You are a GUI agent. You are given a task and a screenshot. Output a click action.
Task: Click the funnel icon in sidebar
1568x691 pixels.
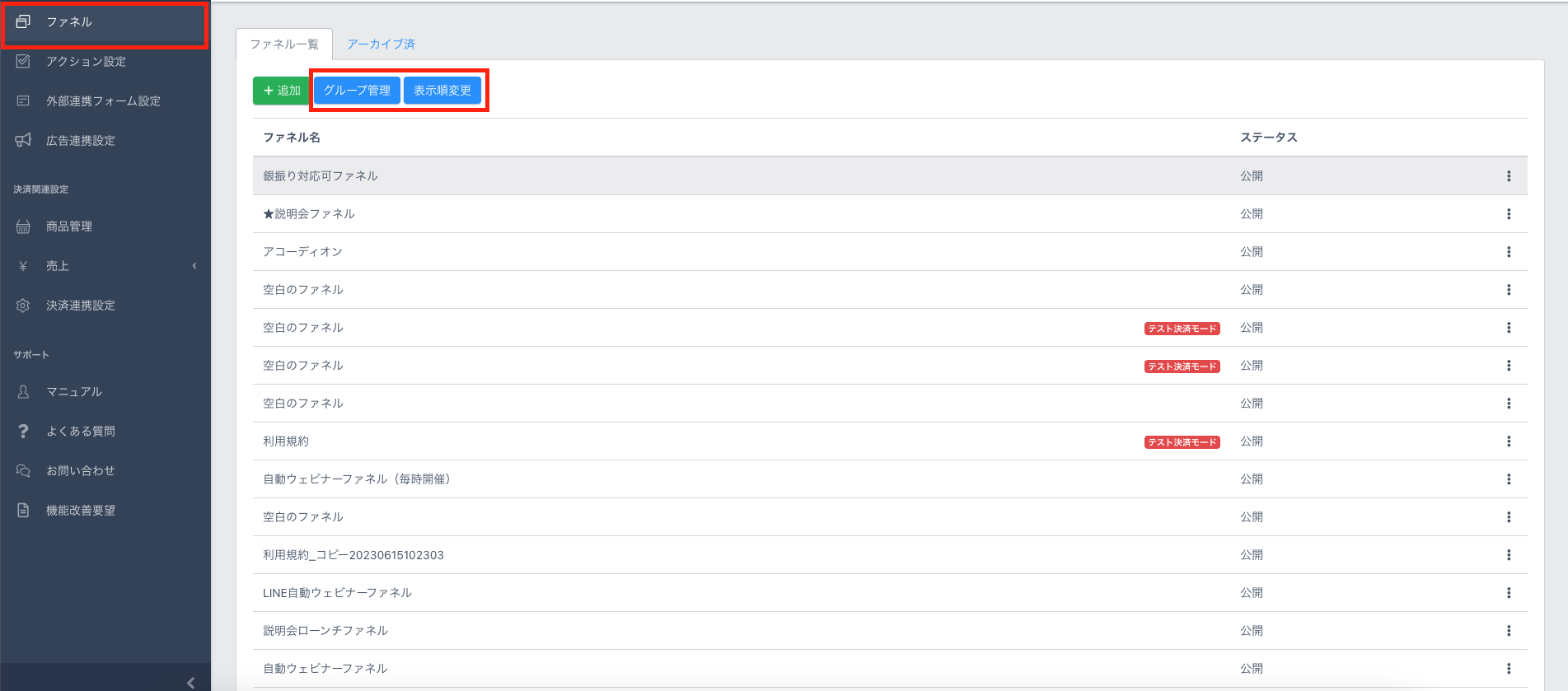point(23,21)
